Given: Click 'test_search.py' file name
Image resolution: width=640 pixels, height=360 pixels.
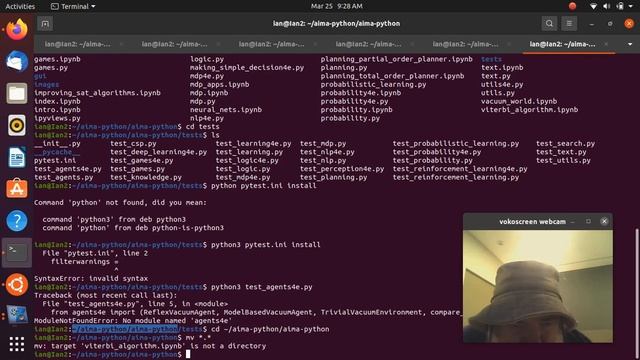Looking at the screenshot, I should [565, 143].
